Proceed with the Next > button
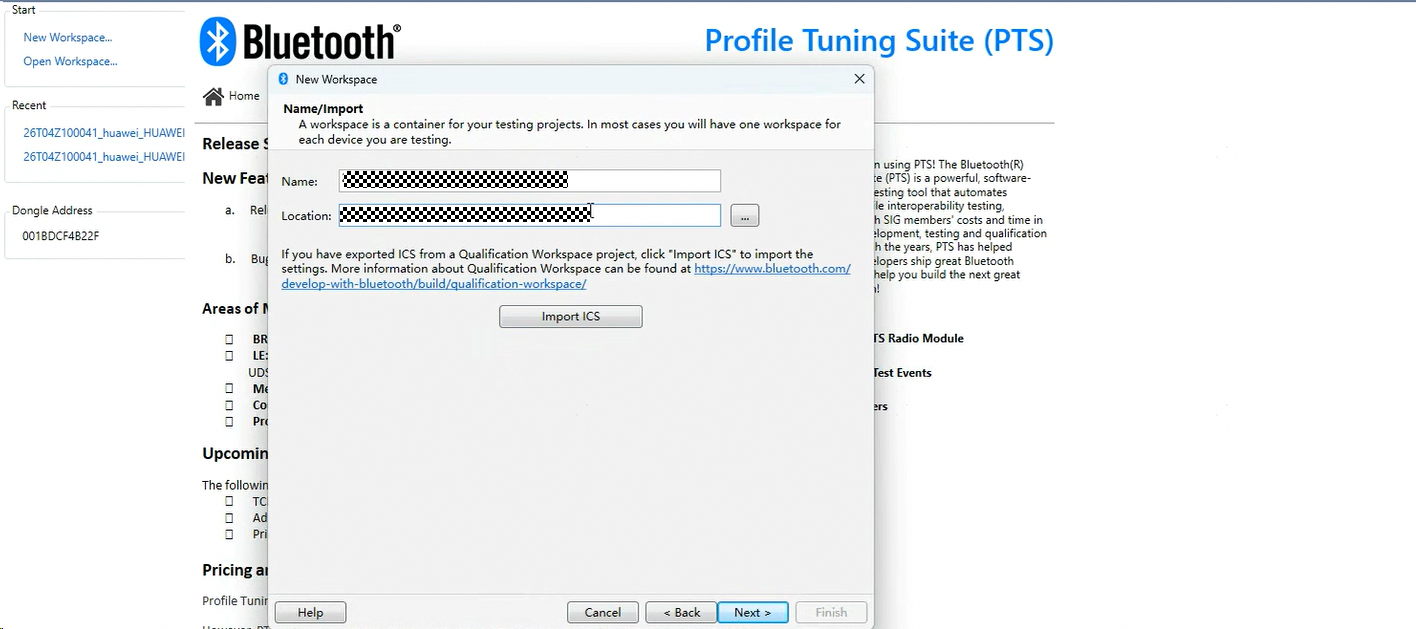 point(753,612)
